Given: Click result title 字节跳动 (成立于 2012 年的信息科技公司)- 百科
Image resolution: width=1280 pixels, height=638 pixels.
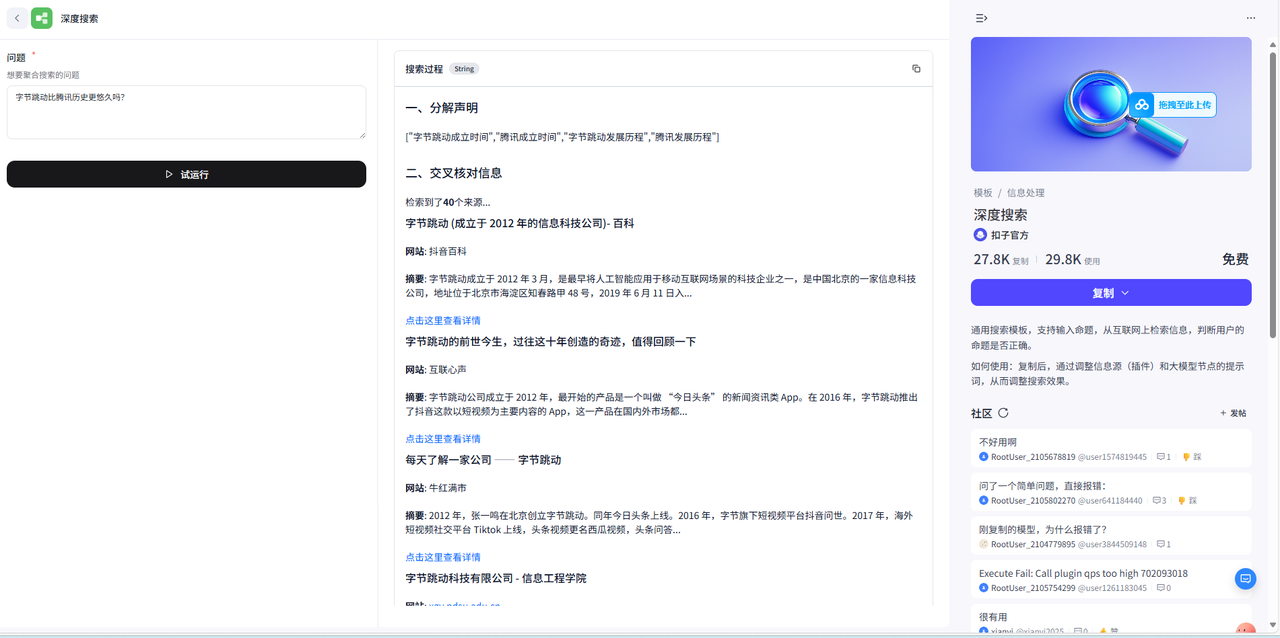Looking at the screenshot, I should pos(520,223).
